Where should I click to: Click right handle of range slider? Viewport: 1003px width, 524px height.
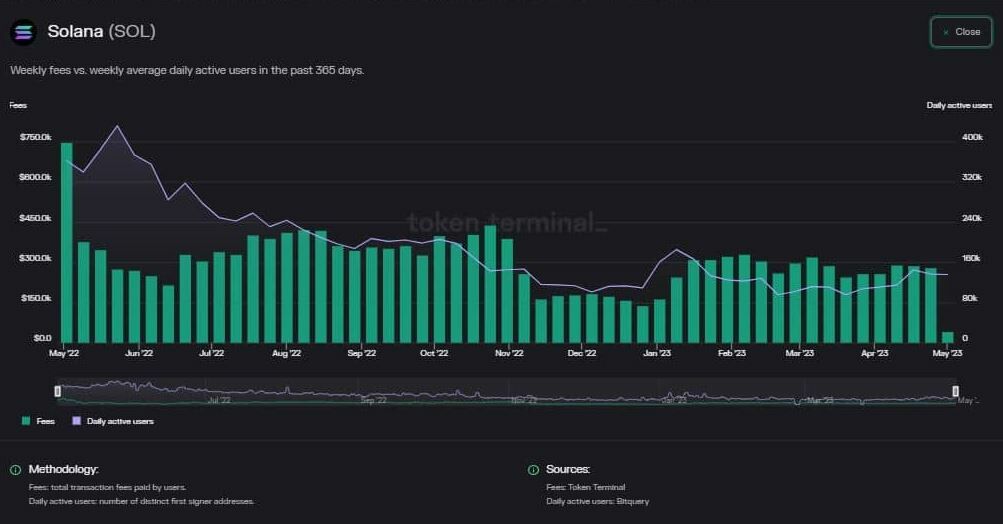[956, 391]
